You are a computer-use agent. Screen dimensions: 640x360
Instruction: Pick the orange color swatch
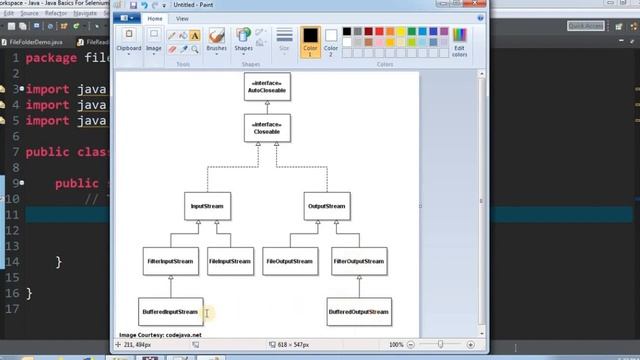tap(390, 31)
